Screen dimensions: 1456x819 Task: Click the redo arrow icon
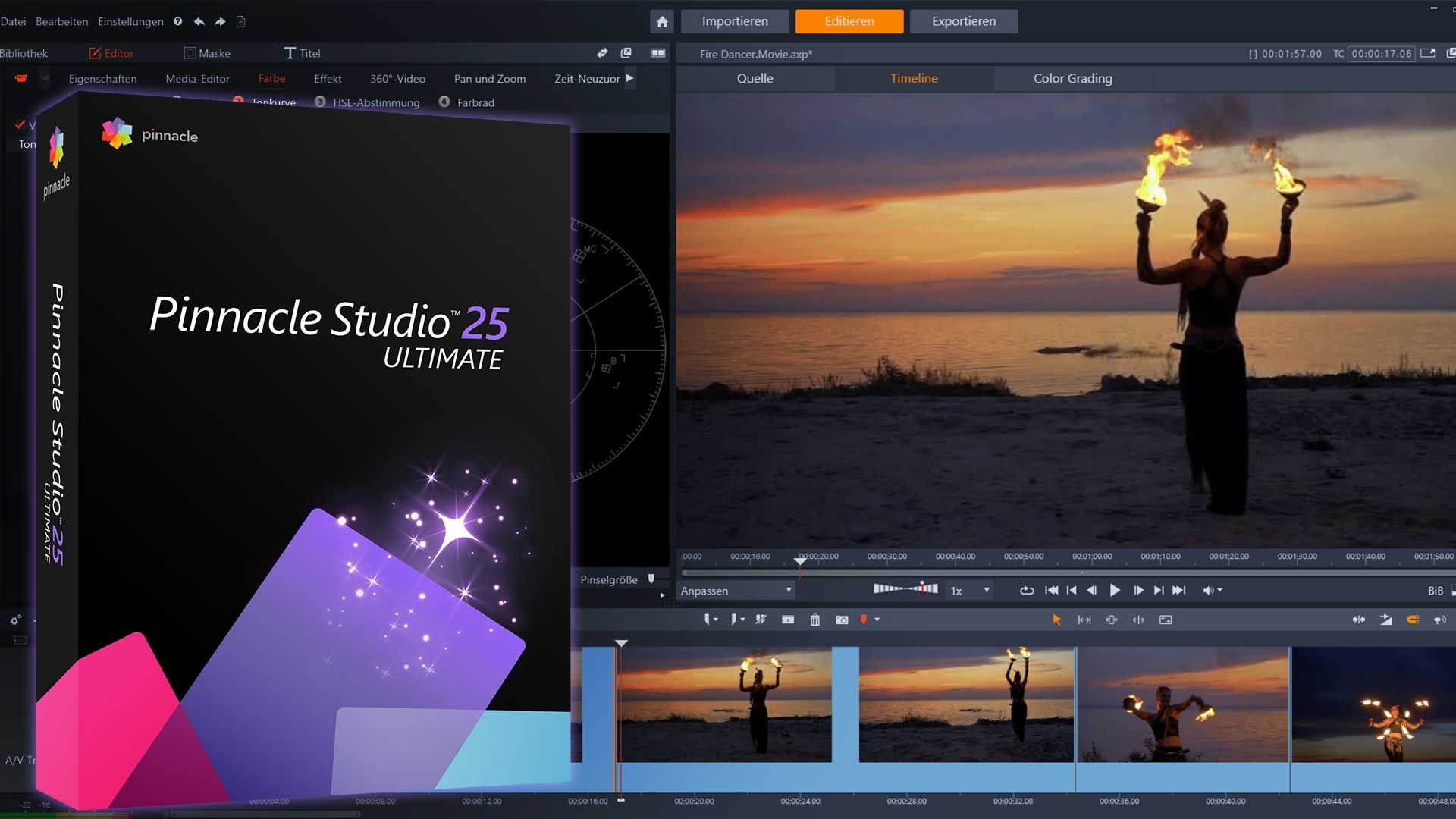click(220, 21)
